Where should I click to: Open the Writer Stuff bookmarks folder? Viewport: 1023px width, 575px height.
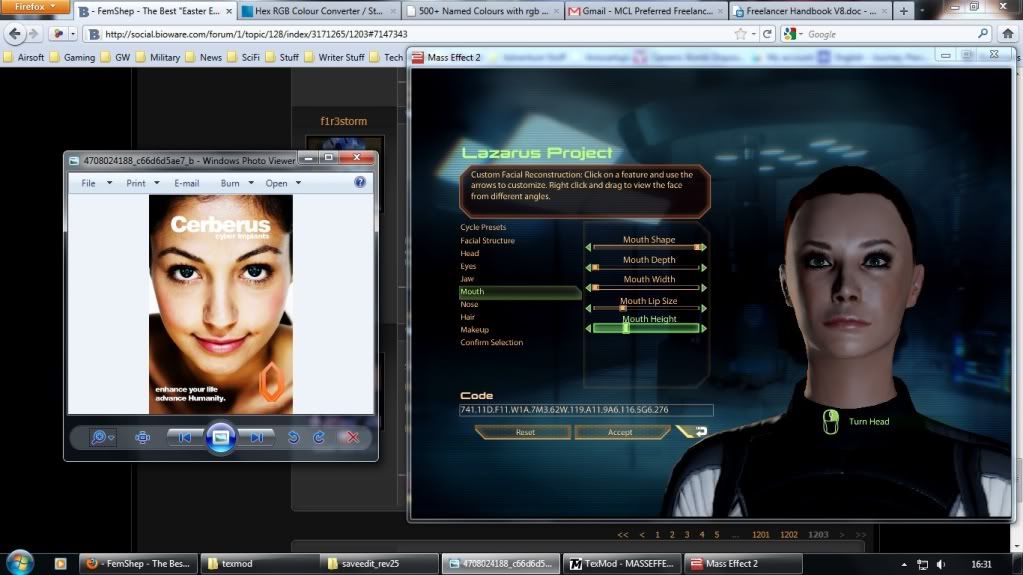point(335,57)
